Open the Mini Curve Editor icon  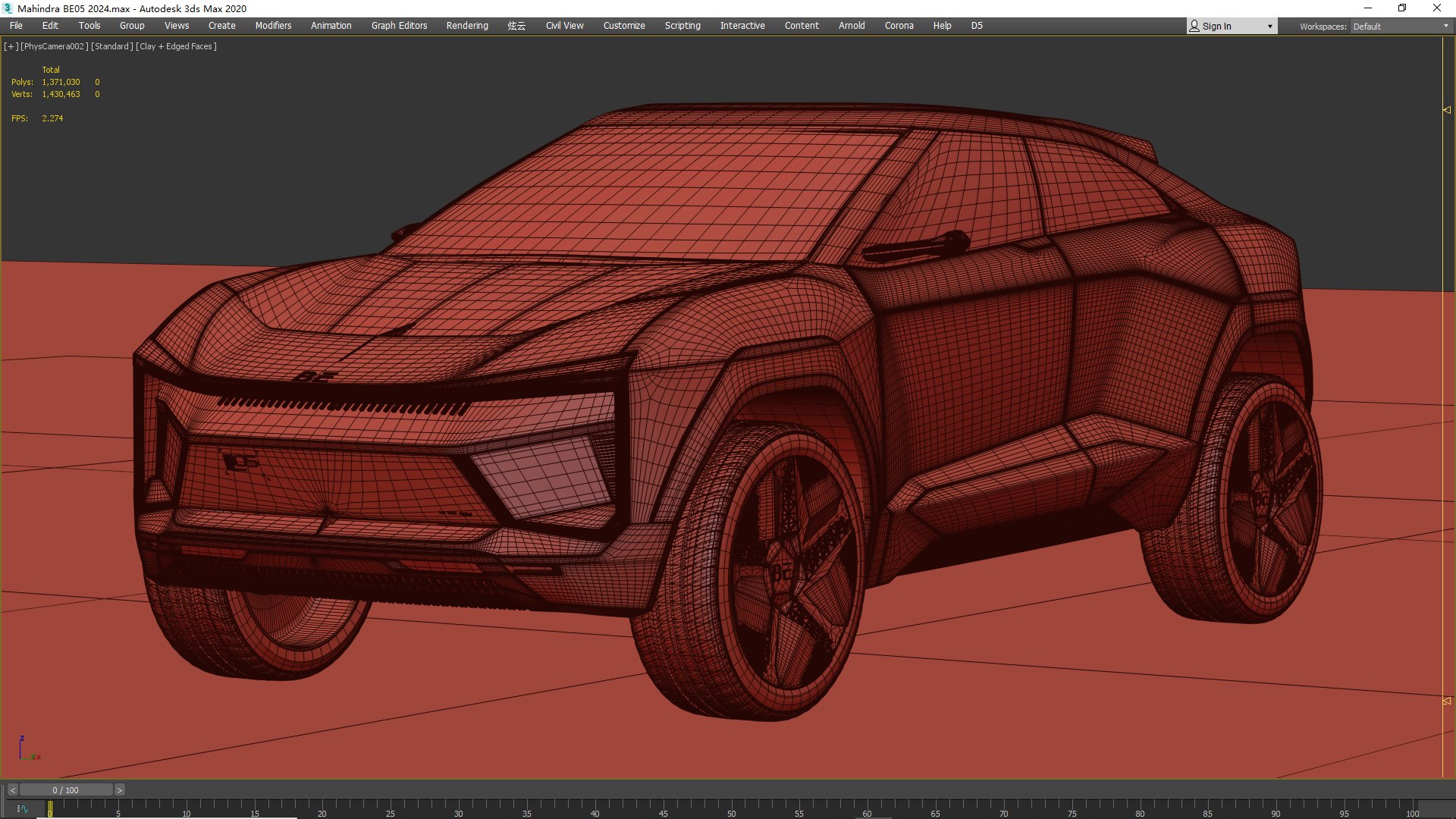[22, 809]
